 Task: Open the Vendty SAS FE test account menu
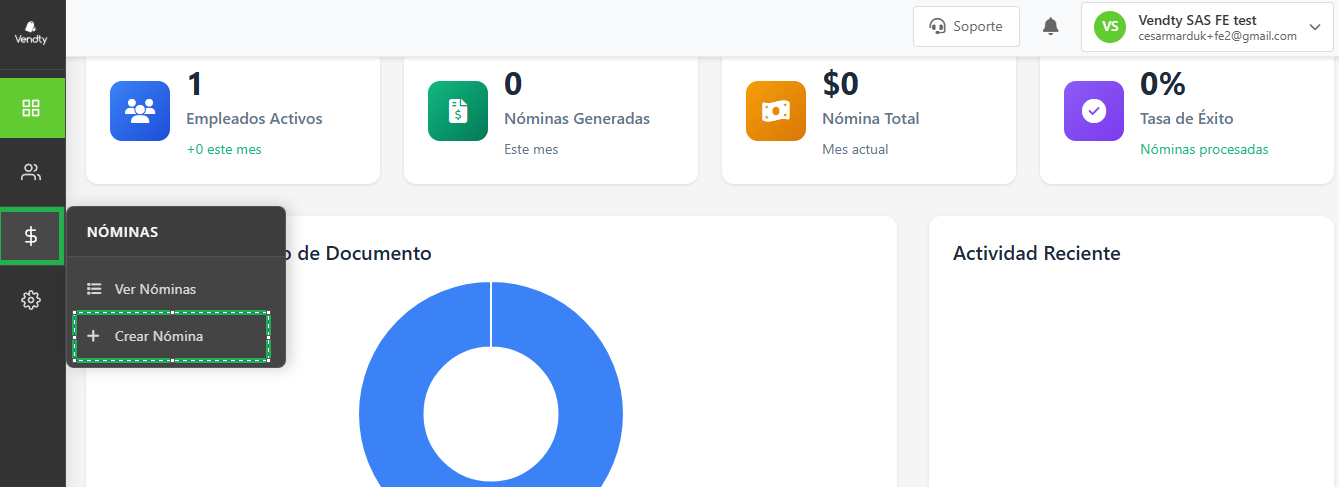[x=1207, y=27]
